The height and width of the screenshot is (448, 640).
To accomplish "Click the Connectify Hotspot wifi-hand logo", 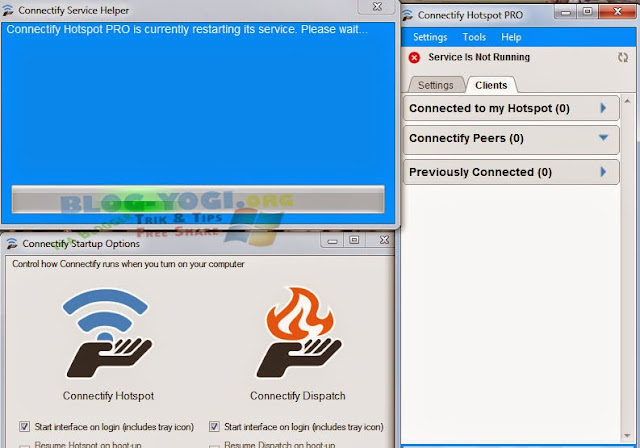I will pos(107,333).
